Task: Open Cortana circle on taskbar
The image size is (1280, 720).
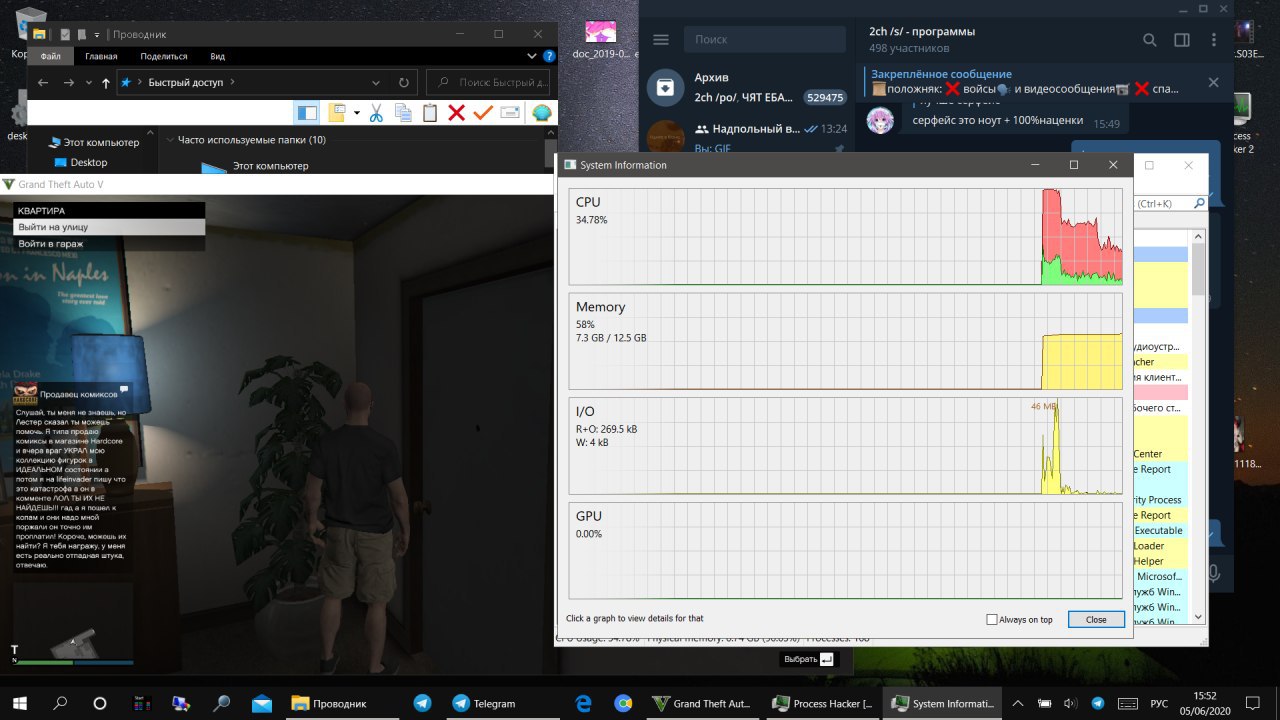Action: 100,703
